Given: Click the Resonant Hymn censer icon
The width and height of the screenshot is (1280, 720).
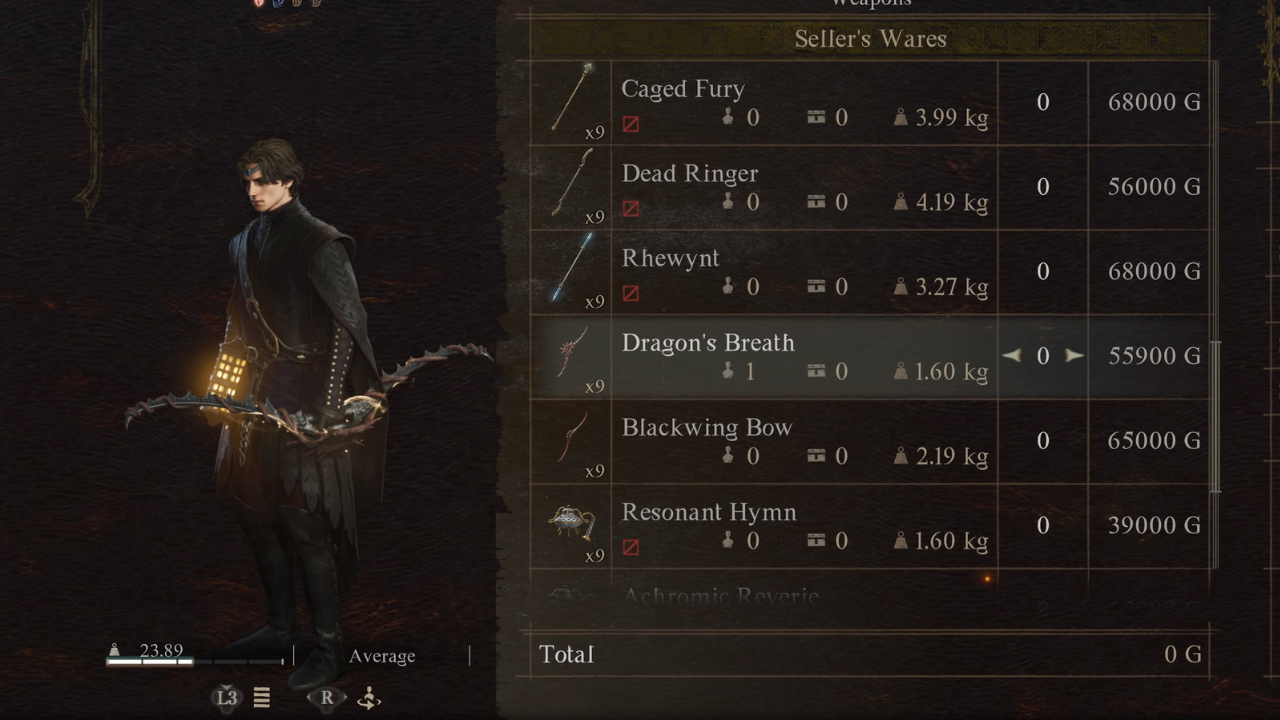Looking at the screenshot, I should pyautogui.click(x=572, y=523).
